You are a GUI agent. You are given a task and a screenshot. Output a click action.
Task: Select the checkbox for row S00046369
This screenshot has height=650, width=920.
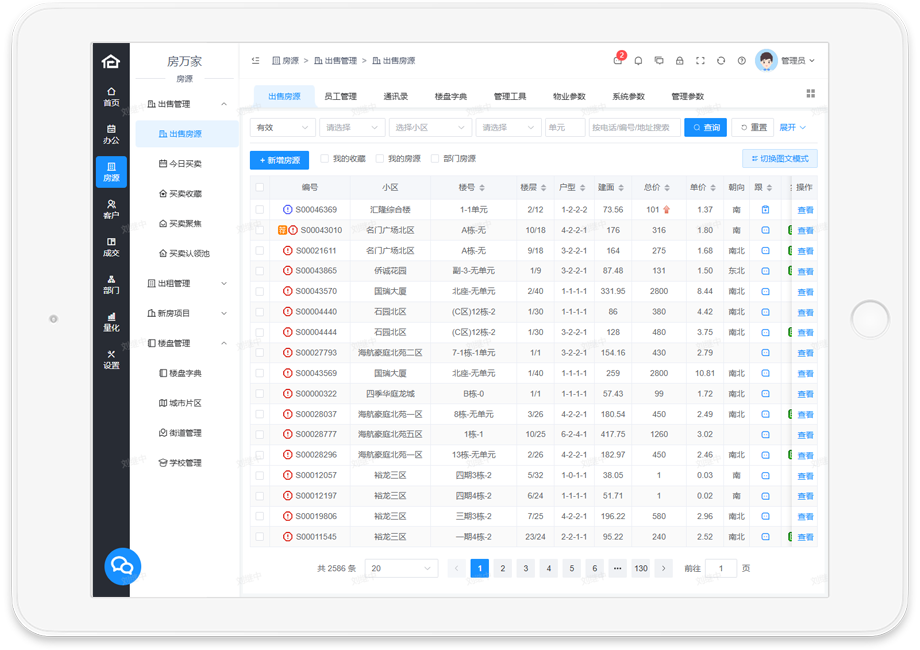coord(259,209)
